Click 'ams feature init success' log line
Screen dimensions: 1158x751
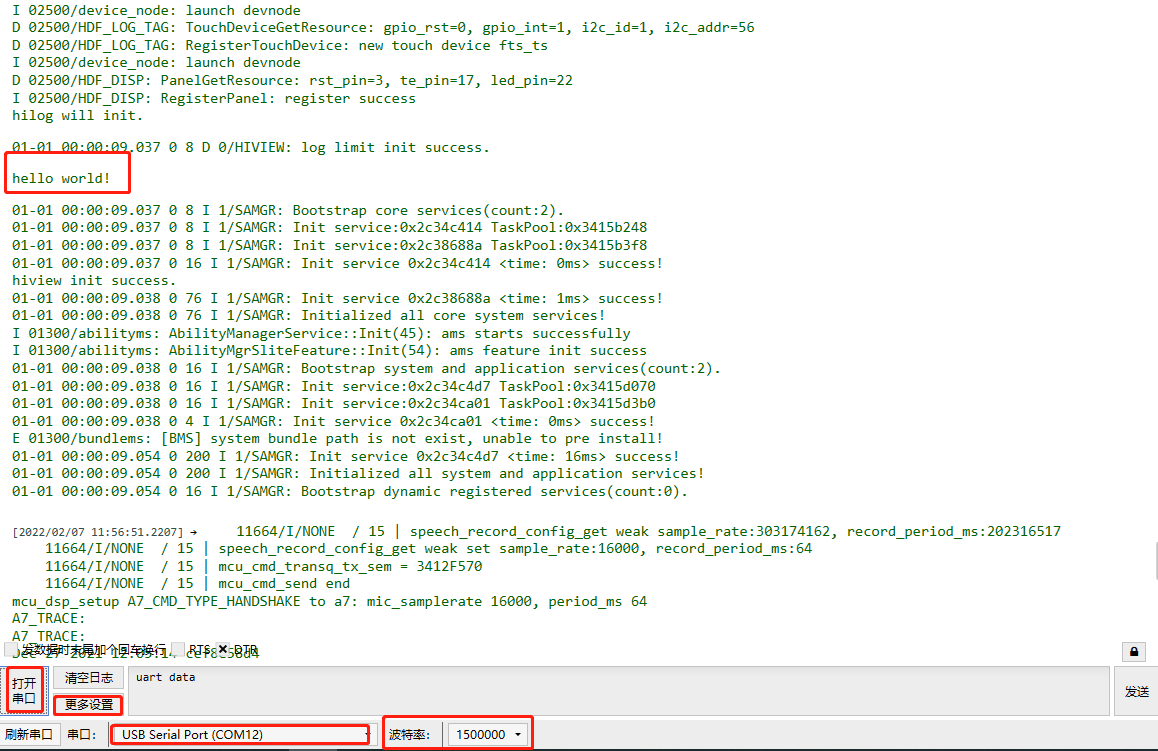point(329,351)
